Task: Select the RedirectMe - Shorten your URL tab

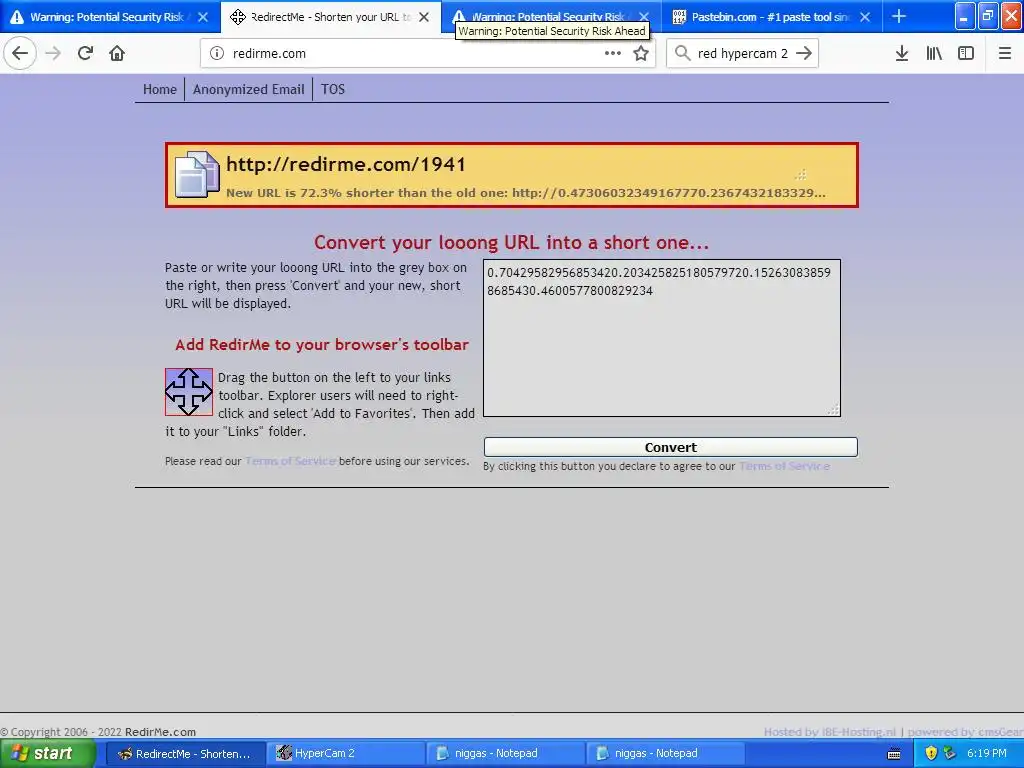Action: (332, 17)
